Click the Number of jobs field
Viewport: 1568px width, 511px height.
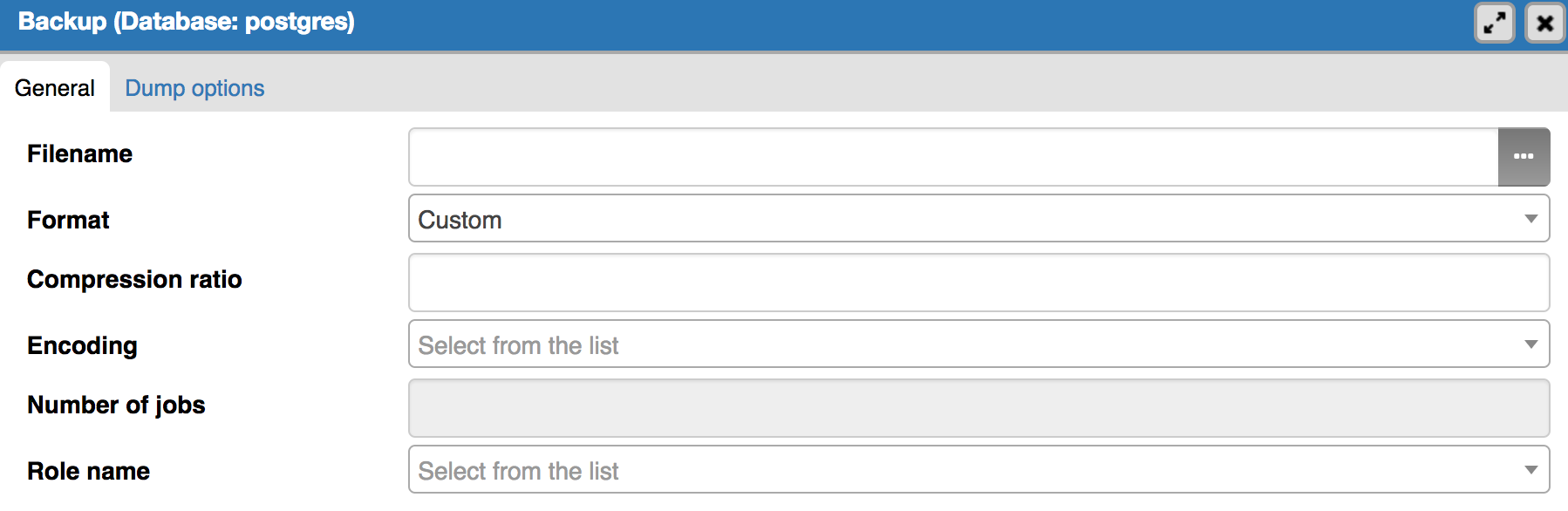pyautogui.click(x=978, y=408)
